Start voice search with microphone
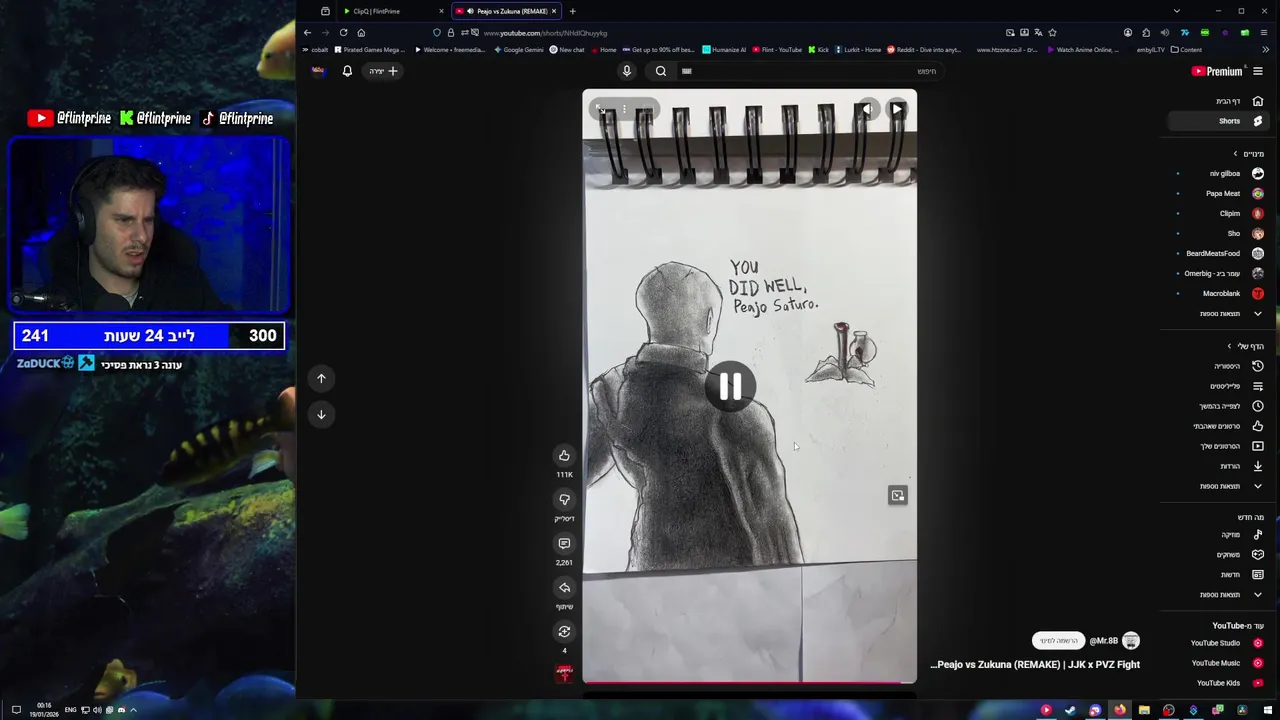The height and width of the screenshot is (720, 1280). [x=627, y=71]
